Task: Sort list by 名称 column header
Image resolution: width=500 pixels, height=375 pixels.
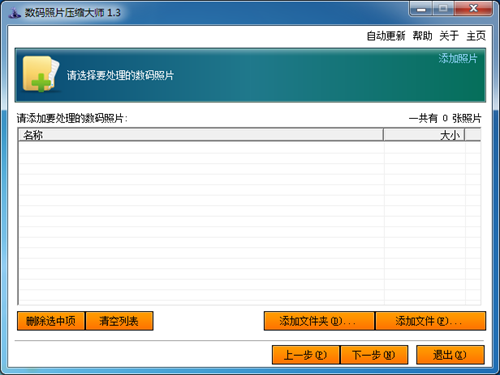Action: tap(200, 135)
